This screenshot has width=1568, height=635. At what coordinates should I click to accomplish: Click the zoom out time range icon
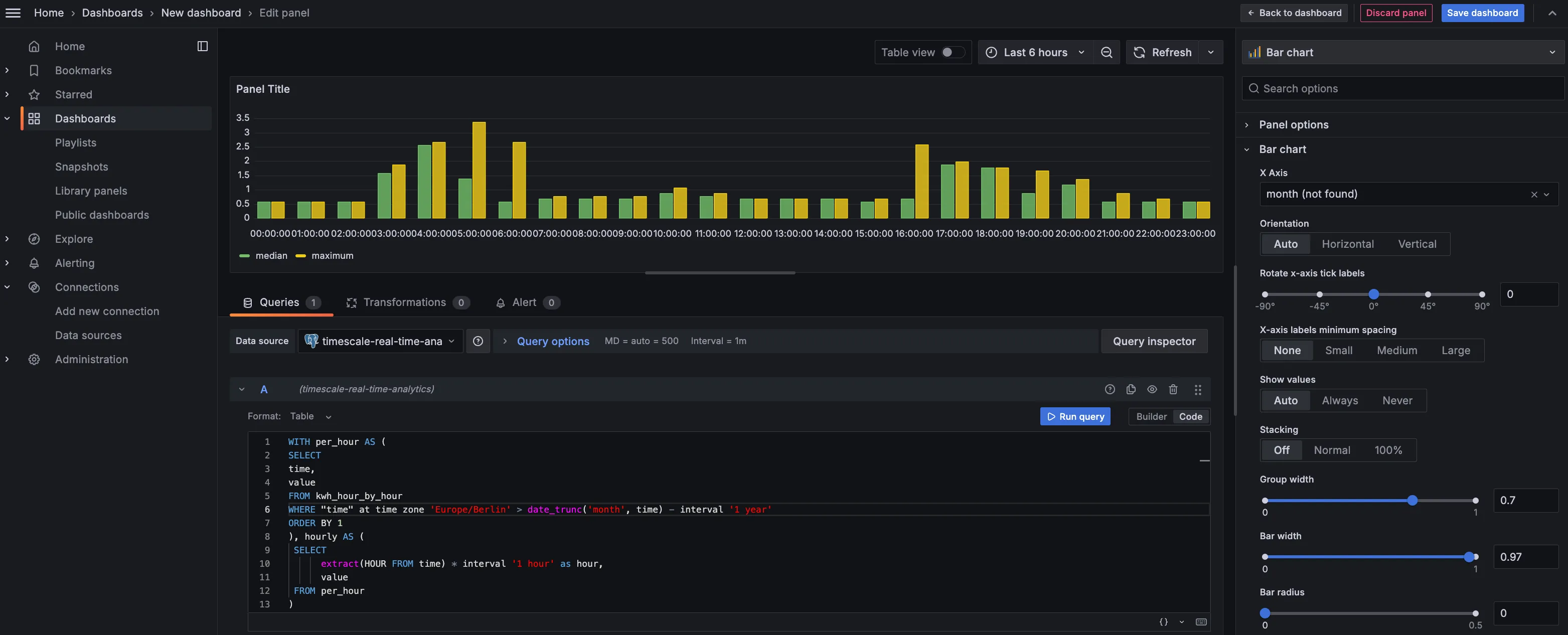(x=1107, y=52)
